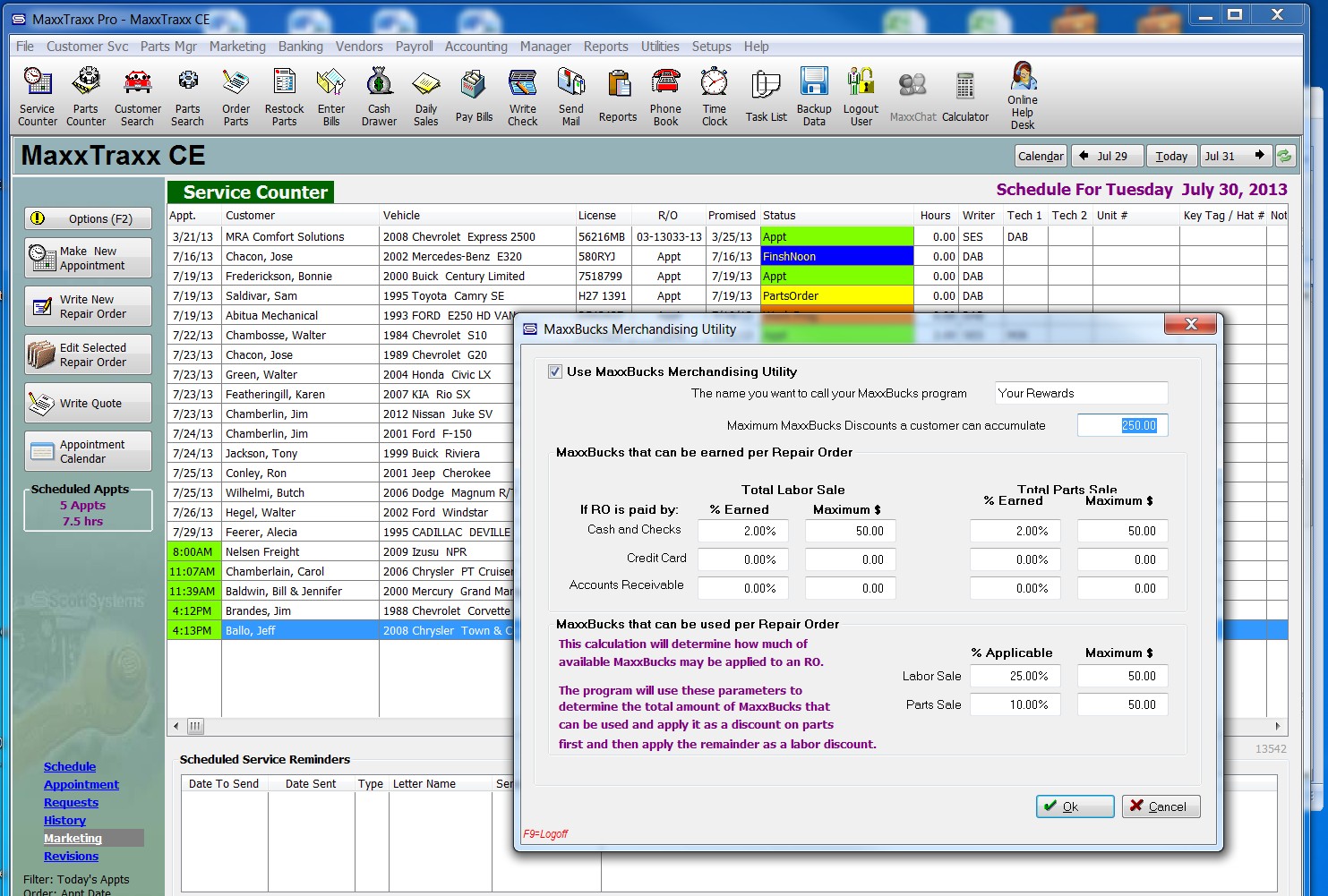The height and width of the screenshot is (896, 1328).
Task: Open the Calendar button
Action: (x=1041, y=156)
